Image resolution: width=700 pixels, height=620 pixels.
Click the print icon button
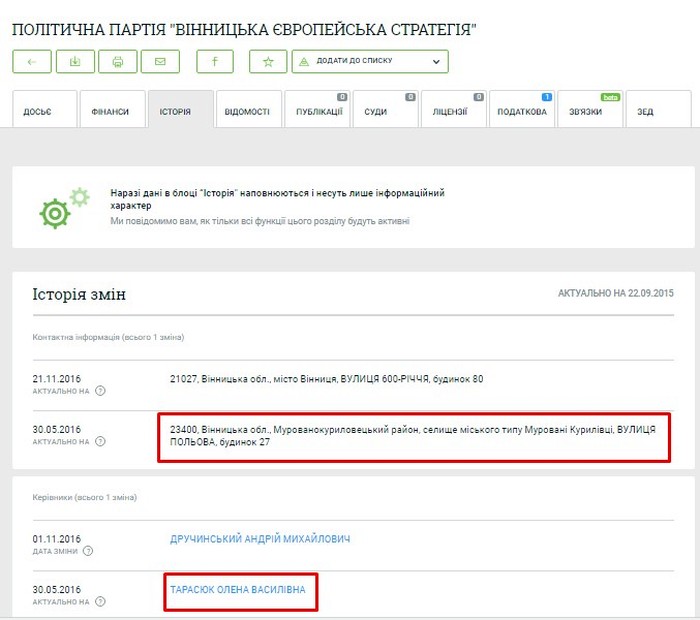tap(117, 62)
